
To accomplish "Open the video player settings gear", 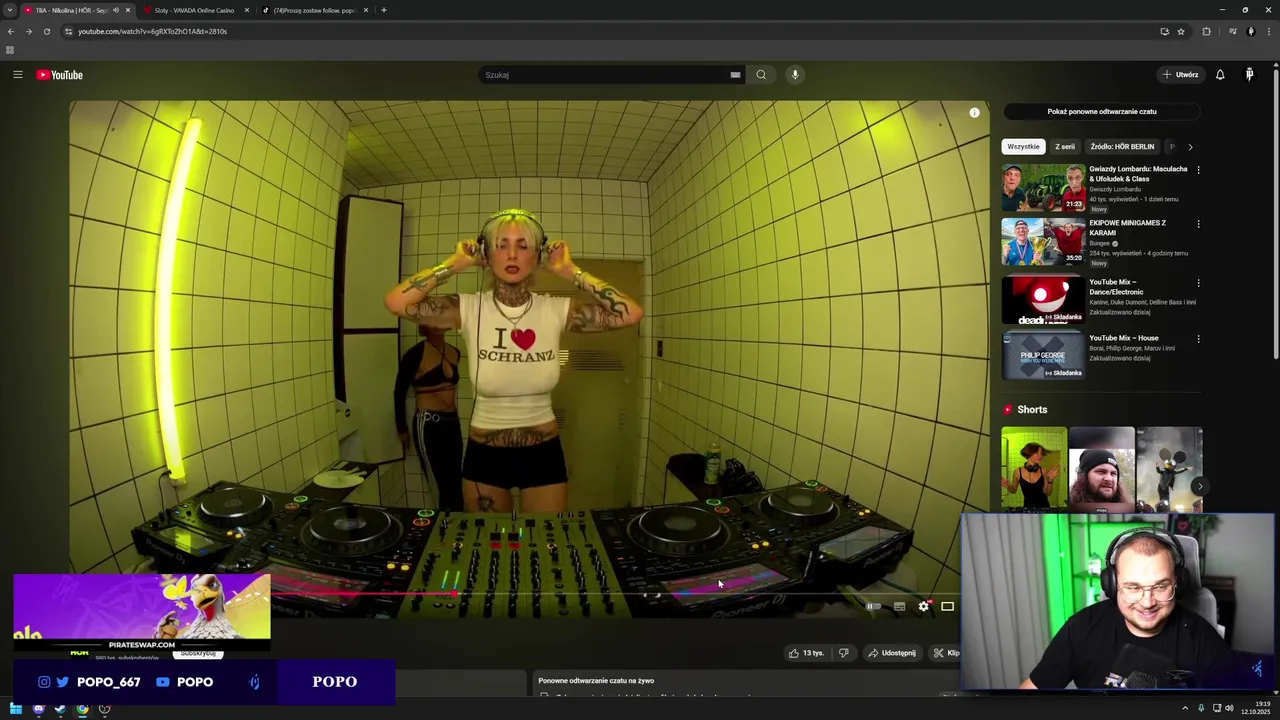I will [923, 606].
